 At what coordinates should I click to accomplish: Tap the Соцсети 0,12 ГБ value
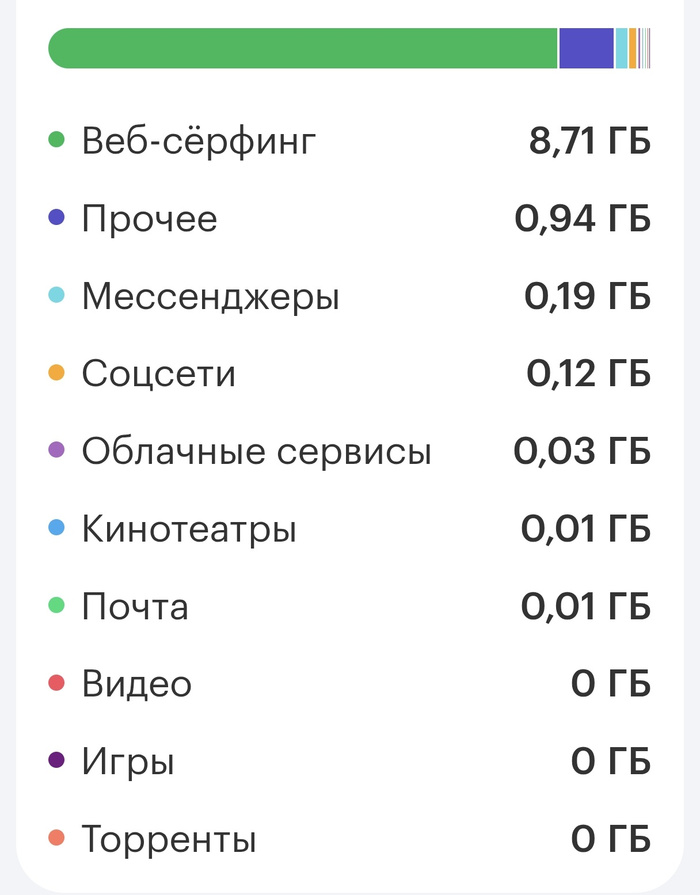click(588, 374)
